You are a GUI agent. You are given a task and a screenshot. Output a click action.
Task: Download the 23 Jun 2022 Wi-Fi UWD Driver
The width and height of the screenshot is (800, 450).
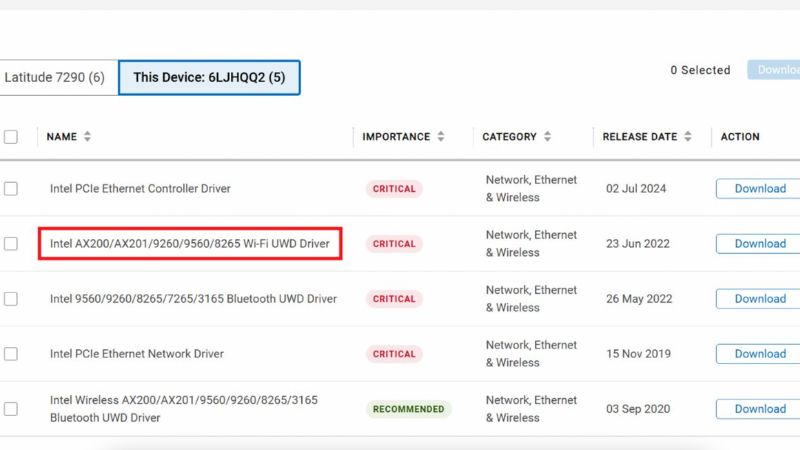tap(758, 244)
